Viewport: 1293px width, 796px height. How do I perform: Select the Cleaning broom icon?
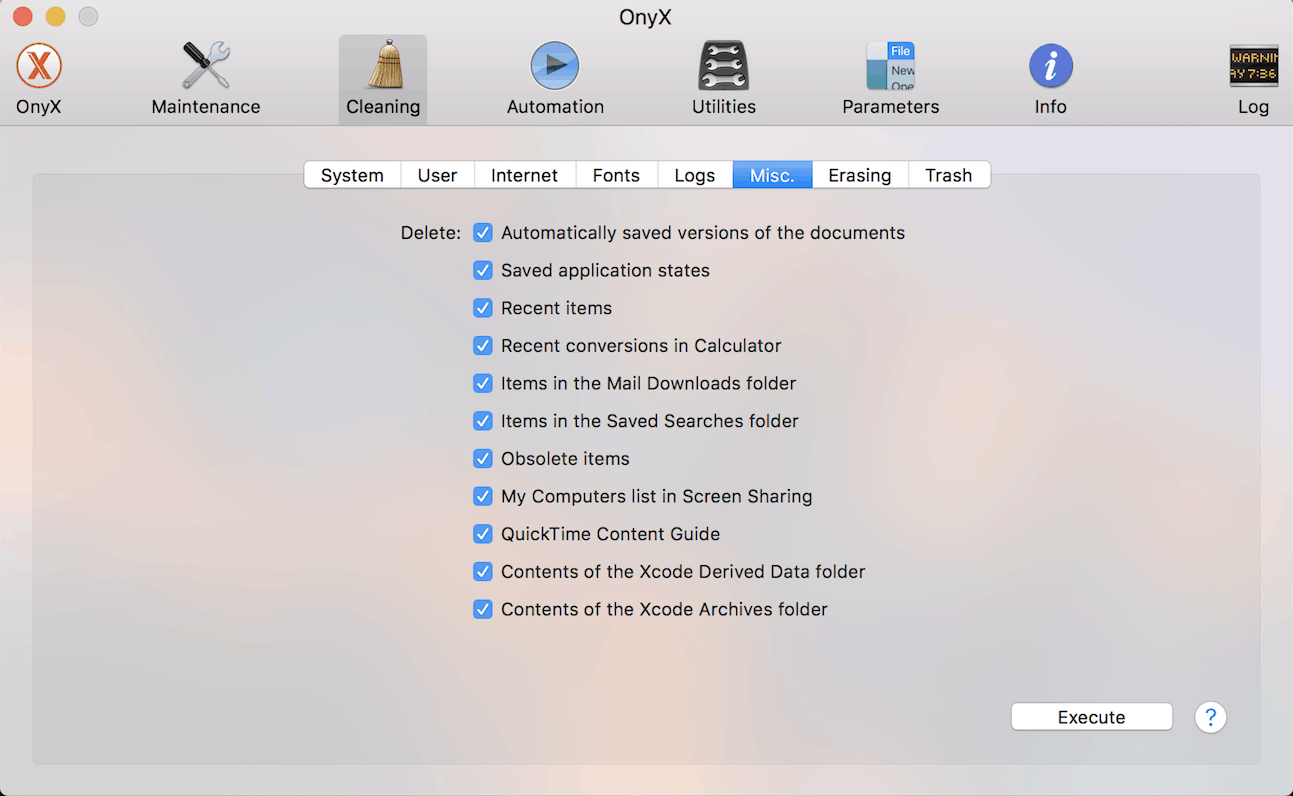(383, 67)
